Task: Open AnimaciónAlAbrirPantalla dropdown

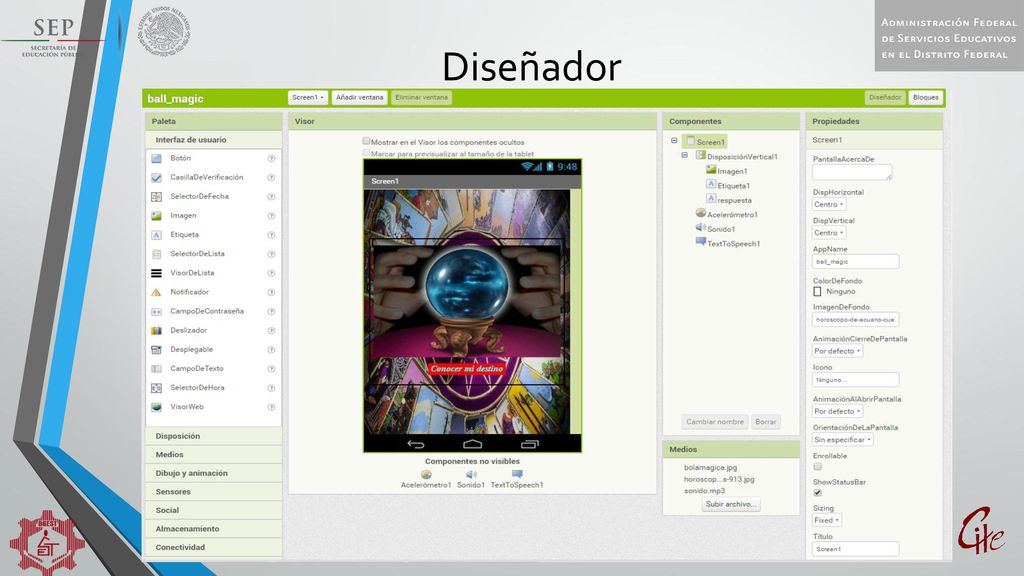Action: [837, 411]
